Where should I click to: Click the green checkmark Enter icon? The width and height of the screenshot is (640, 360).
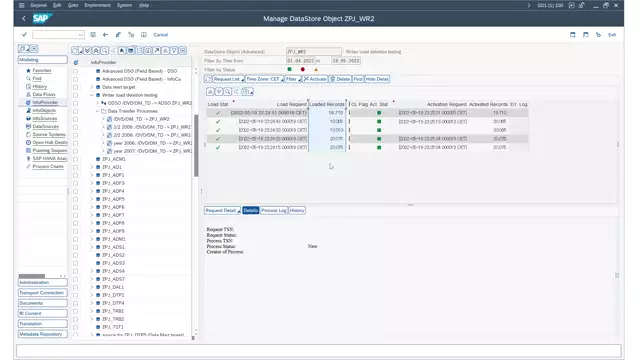pos(24,35)
